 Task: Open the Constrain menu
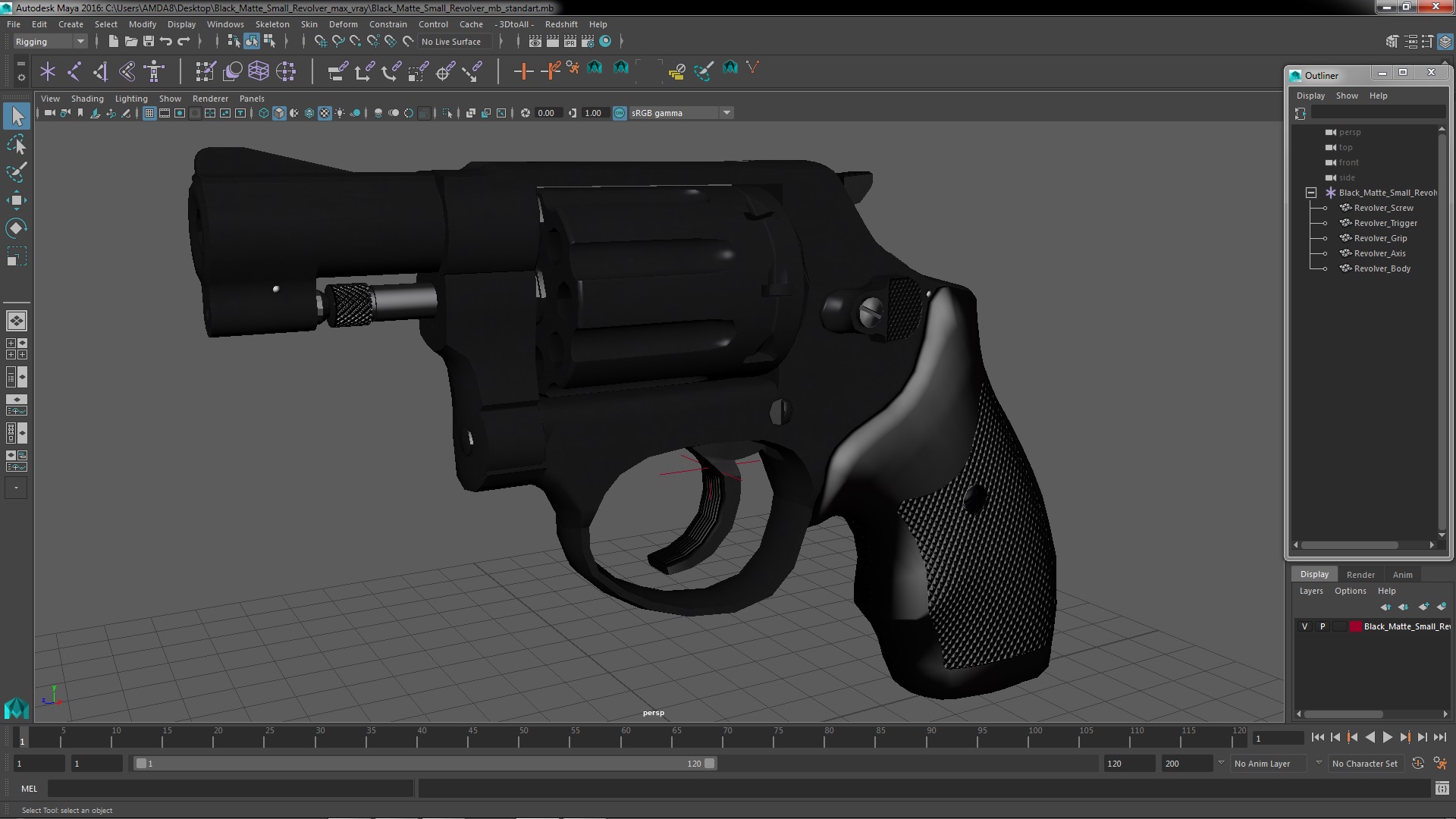click(388, 24)
